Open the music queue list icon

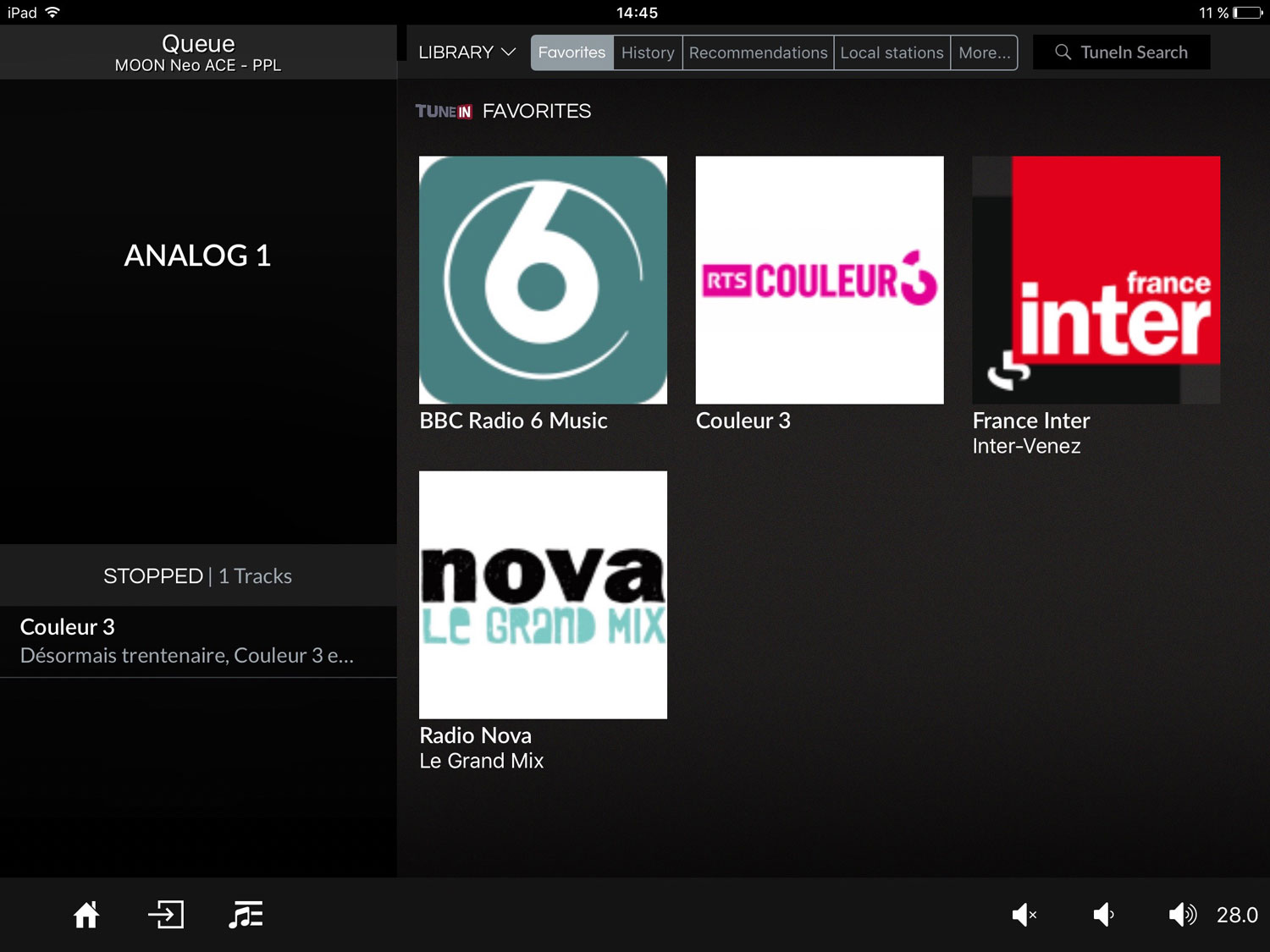(x=246, y=915)
